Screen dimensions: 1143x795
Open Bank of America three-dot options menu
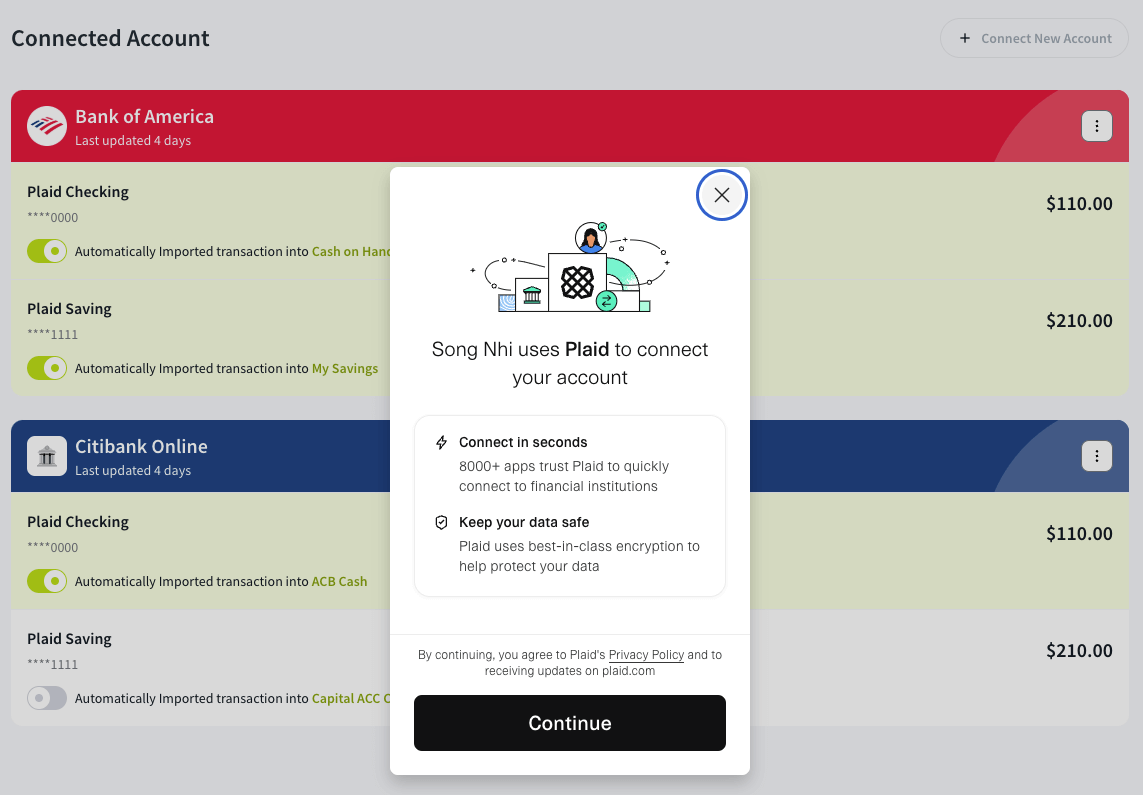pyautogui.click(x=1096, y=126)
